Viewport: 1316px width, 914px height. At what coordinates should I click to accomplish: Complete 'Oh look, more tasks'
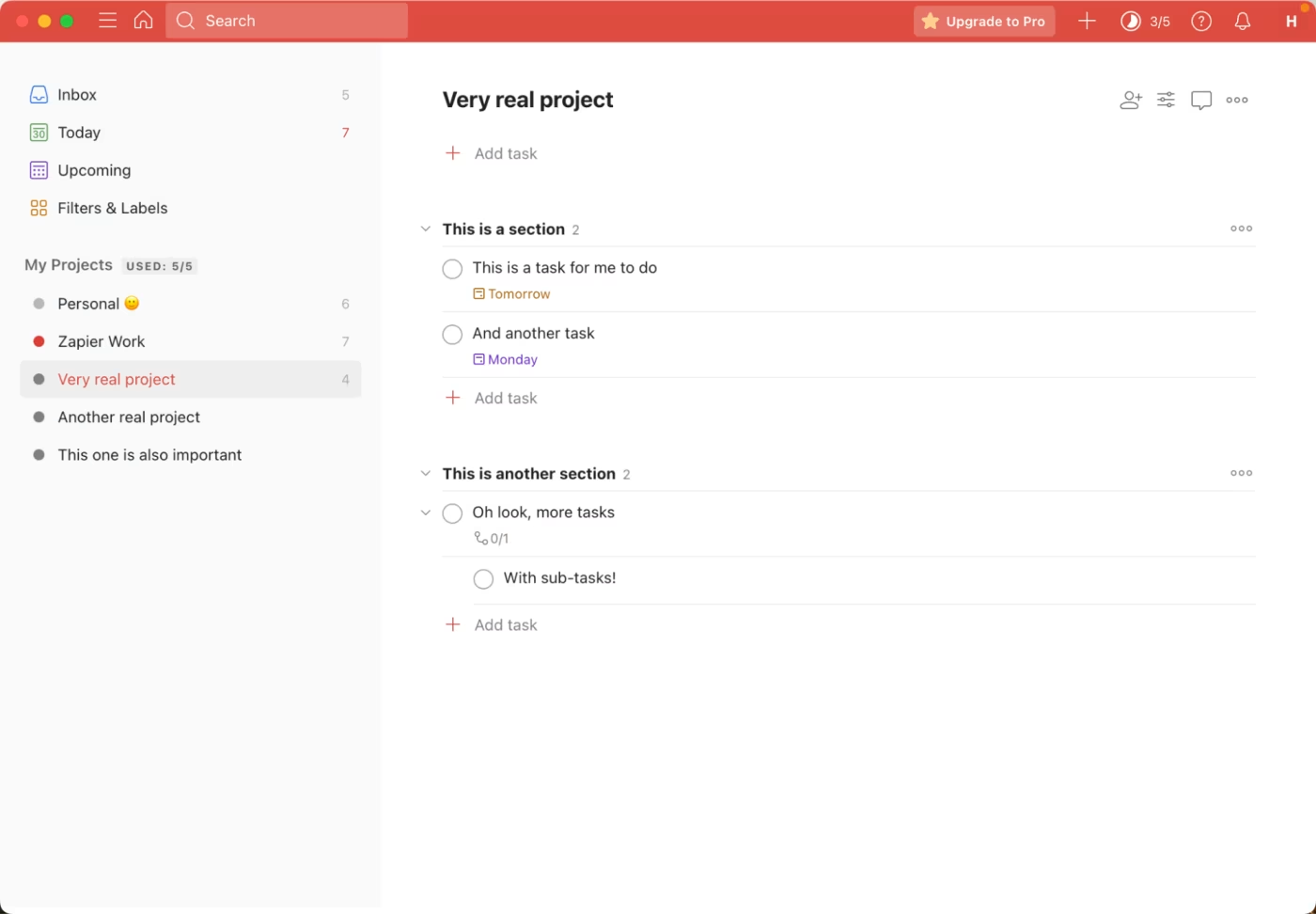(x=452, y=513)
